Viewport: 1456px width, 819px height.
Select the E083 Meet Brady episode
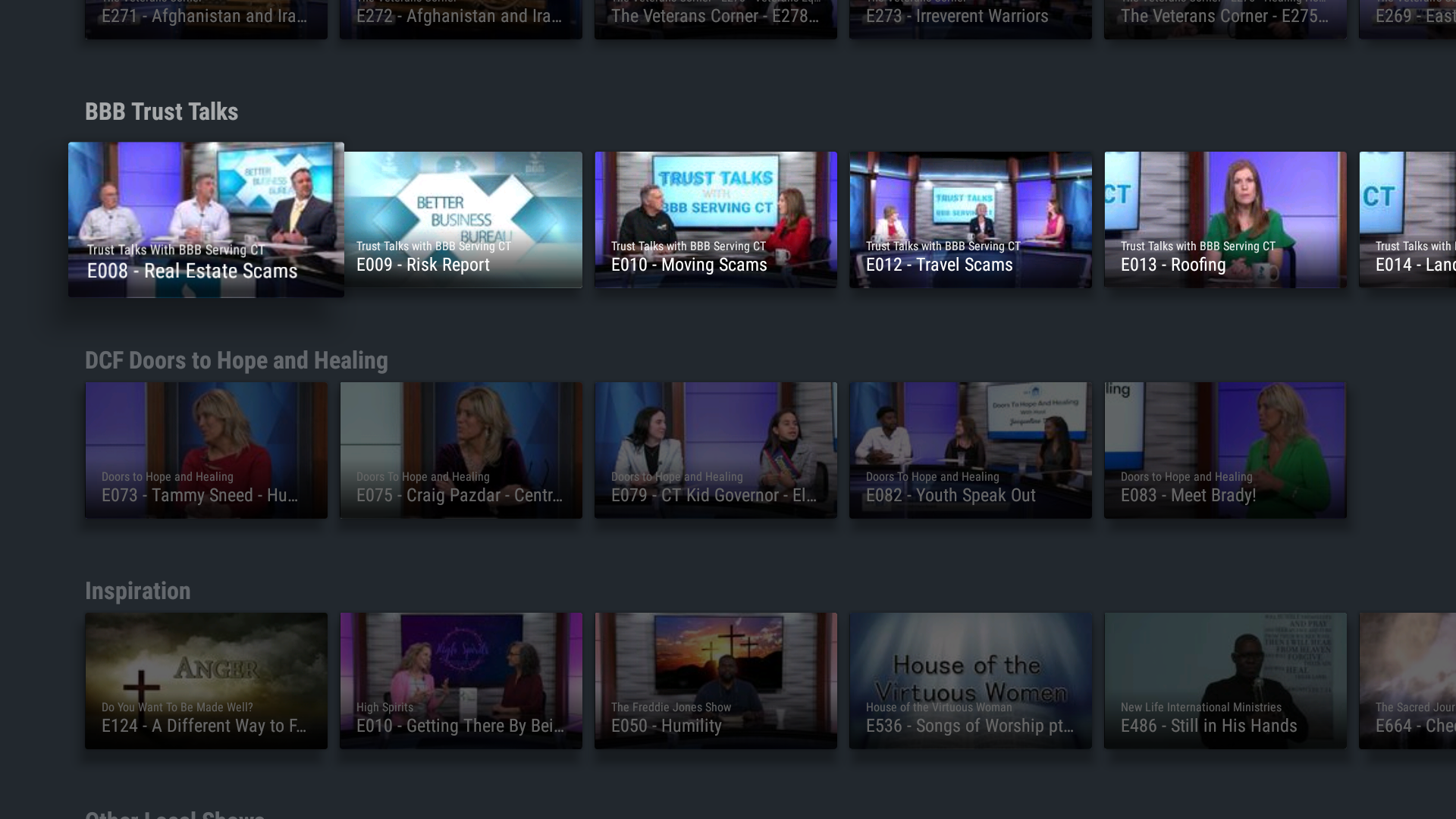tap(1225, 450)
